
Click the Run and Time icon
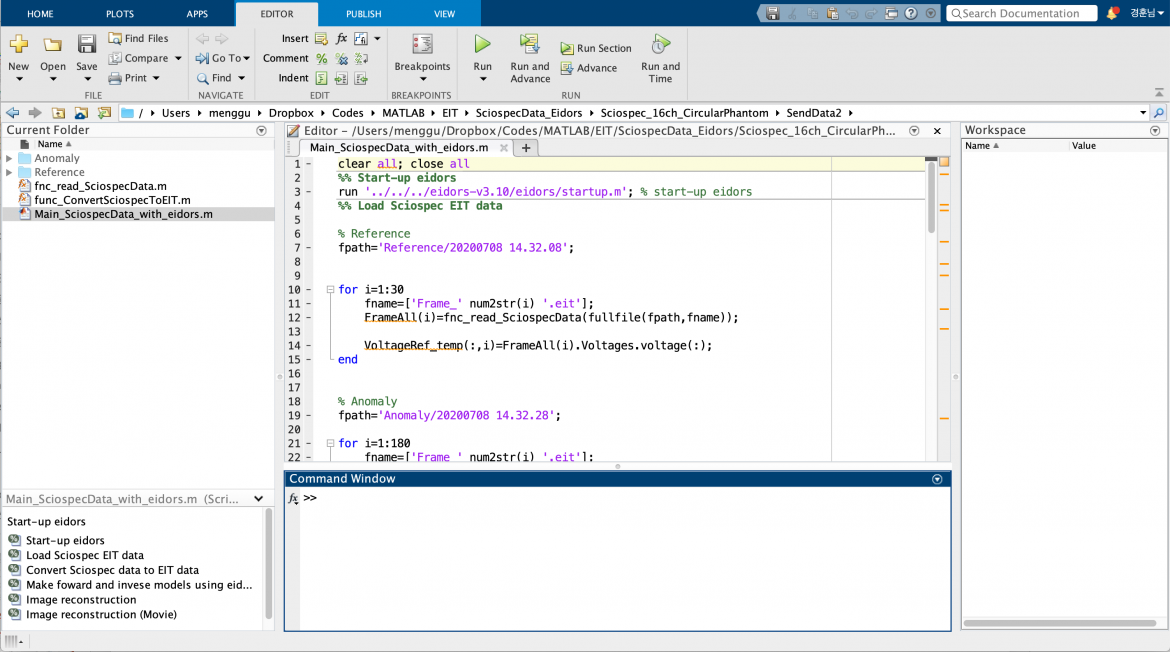click(x=660, y=44)
